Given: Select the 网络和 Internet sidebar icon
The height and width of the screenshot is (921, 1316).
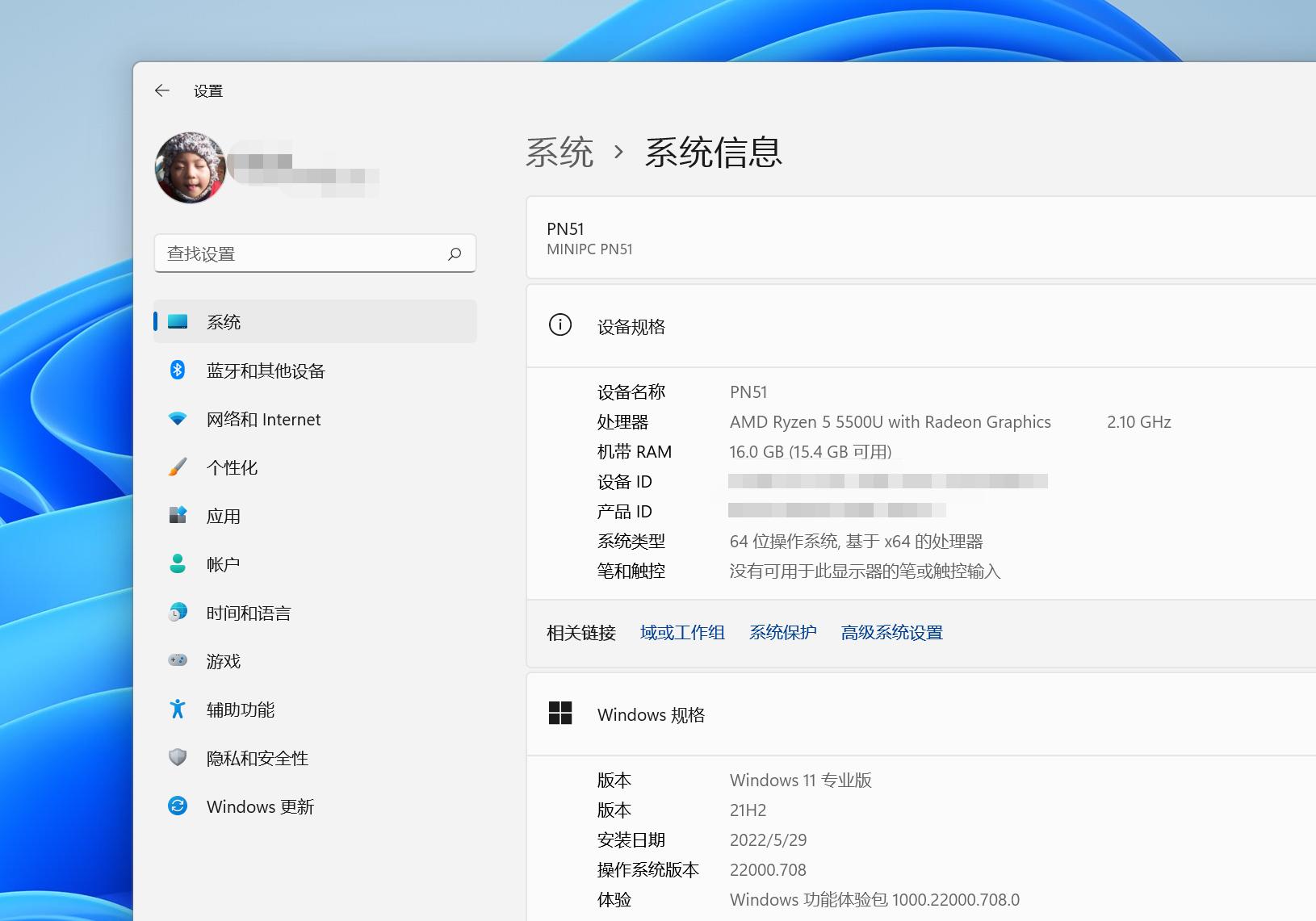Looking at the screenshot, I should [178, 419].
